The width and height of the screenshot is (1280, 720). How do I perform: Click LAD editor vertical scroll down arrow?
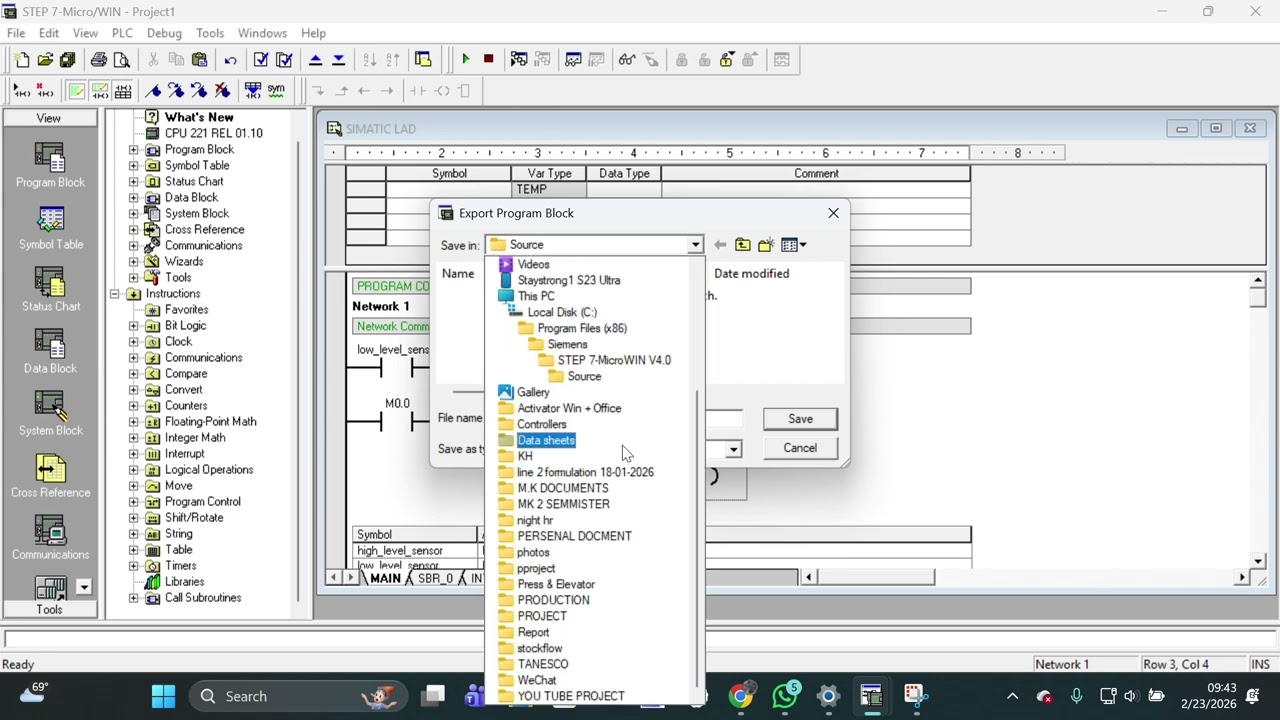tap(1258, 561)
